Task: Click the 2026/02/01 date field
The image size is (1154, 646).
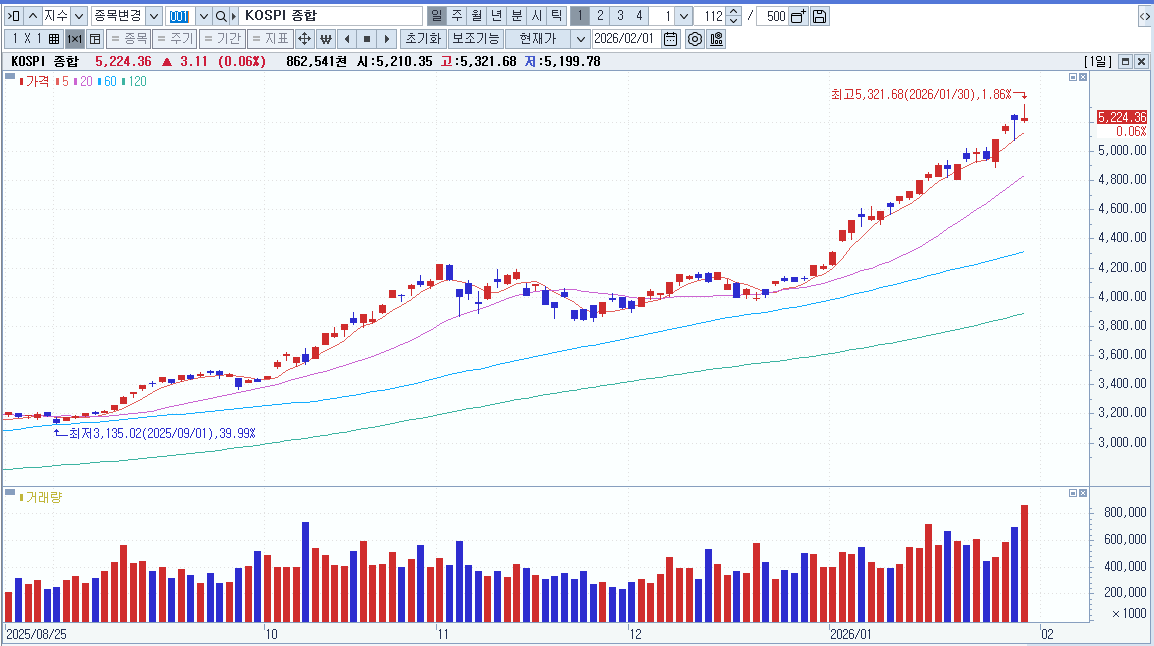Action: click(626, 39)
